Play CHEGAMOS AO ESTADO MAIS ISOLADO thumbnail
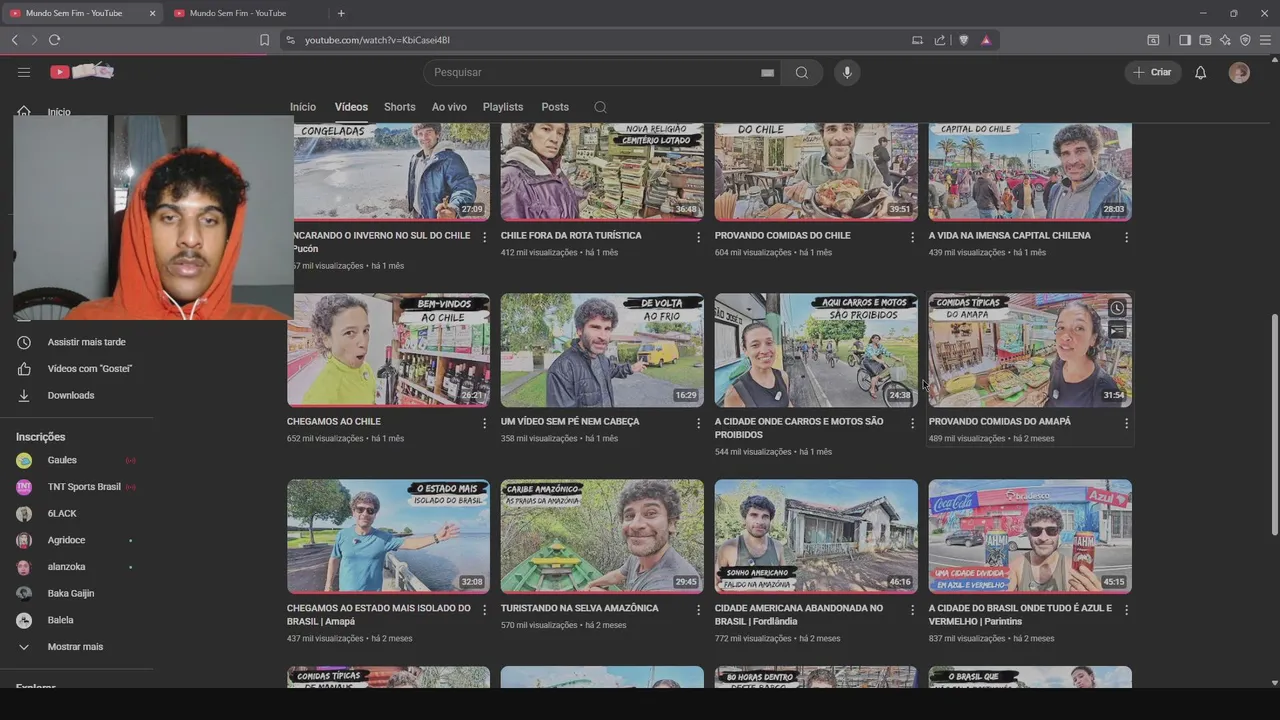 388,536
